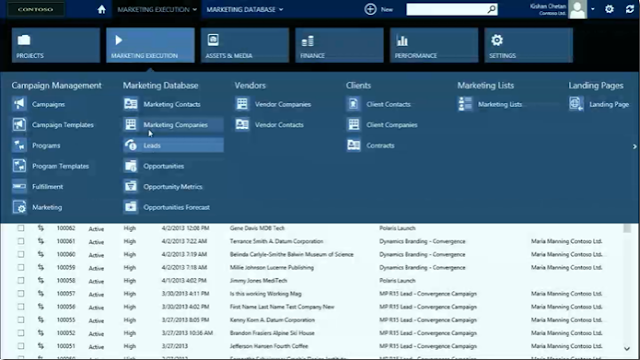Open the Settings tile
Screen dimensions: 640x360
[529, 45]
